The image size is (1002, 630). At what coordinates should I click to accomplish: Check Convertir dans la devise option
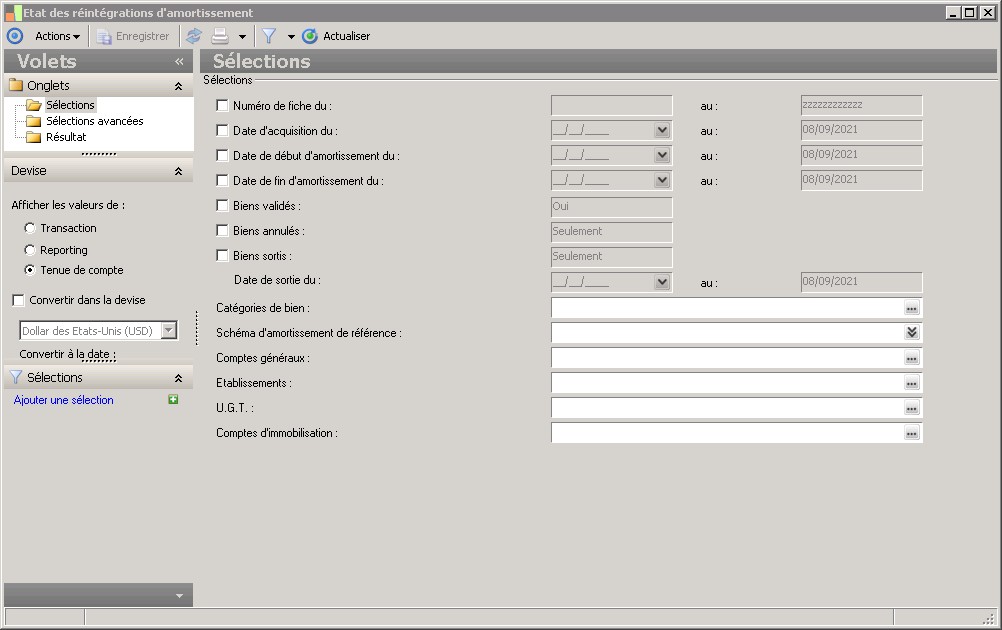tap(18, 300)
